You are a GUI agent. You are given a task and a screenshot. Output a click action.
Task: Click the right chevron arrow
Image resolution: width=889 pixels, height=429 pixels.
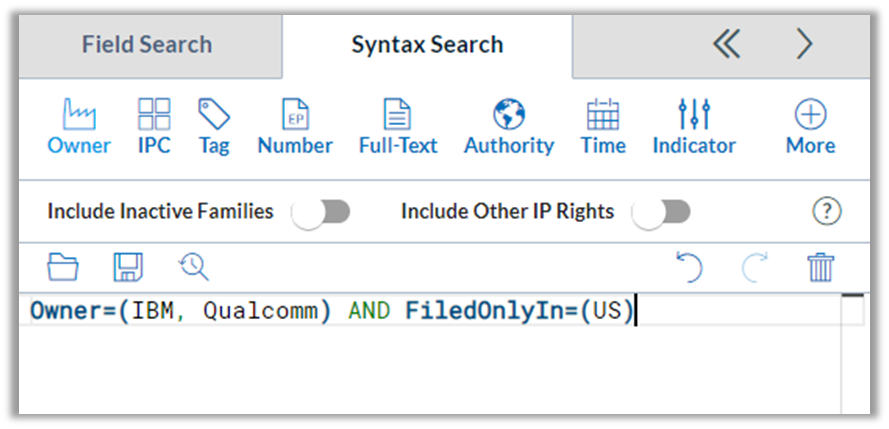tap(805, 45)
